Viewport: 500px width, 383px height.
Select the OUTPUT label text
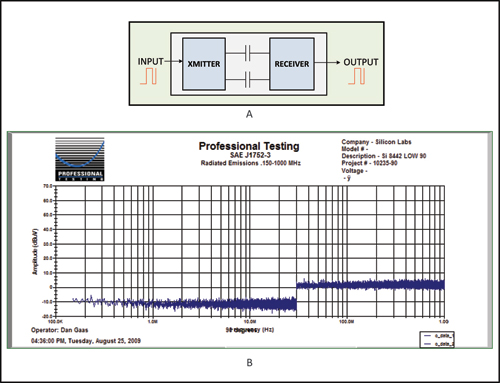[x=361, y=62]
